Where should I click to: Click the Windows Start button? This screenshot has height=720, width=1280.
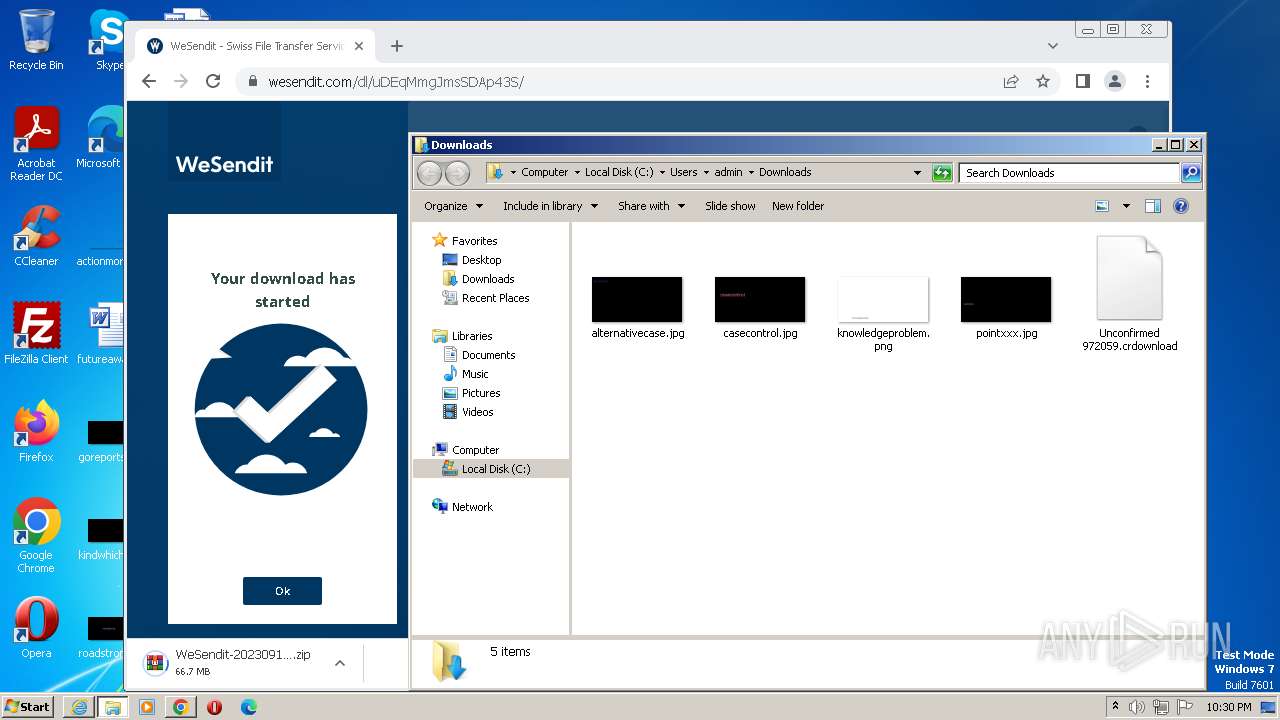coord(27,706)
